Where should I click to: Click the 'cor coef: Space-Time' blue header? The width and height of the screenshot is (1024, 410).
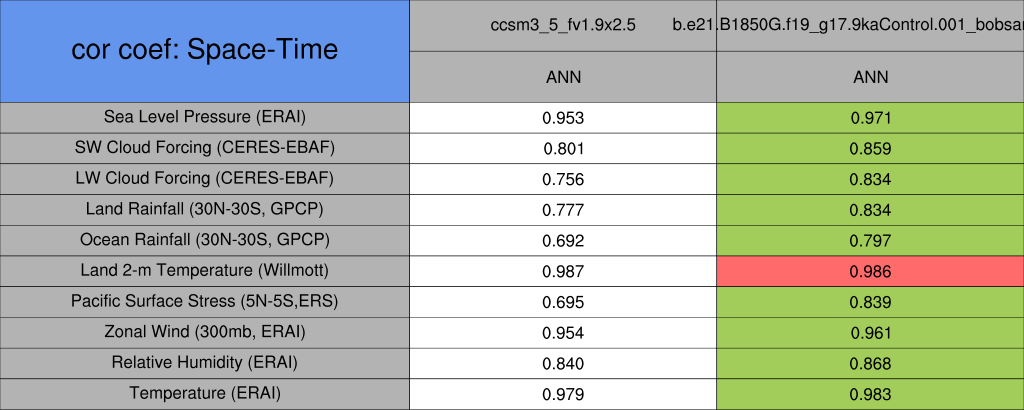click(205, 50)
